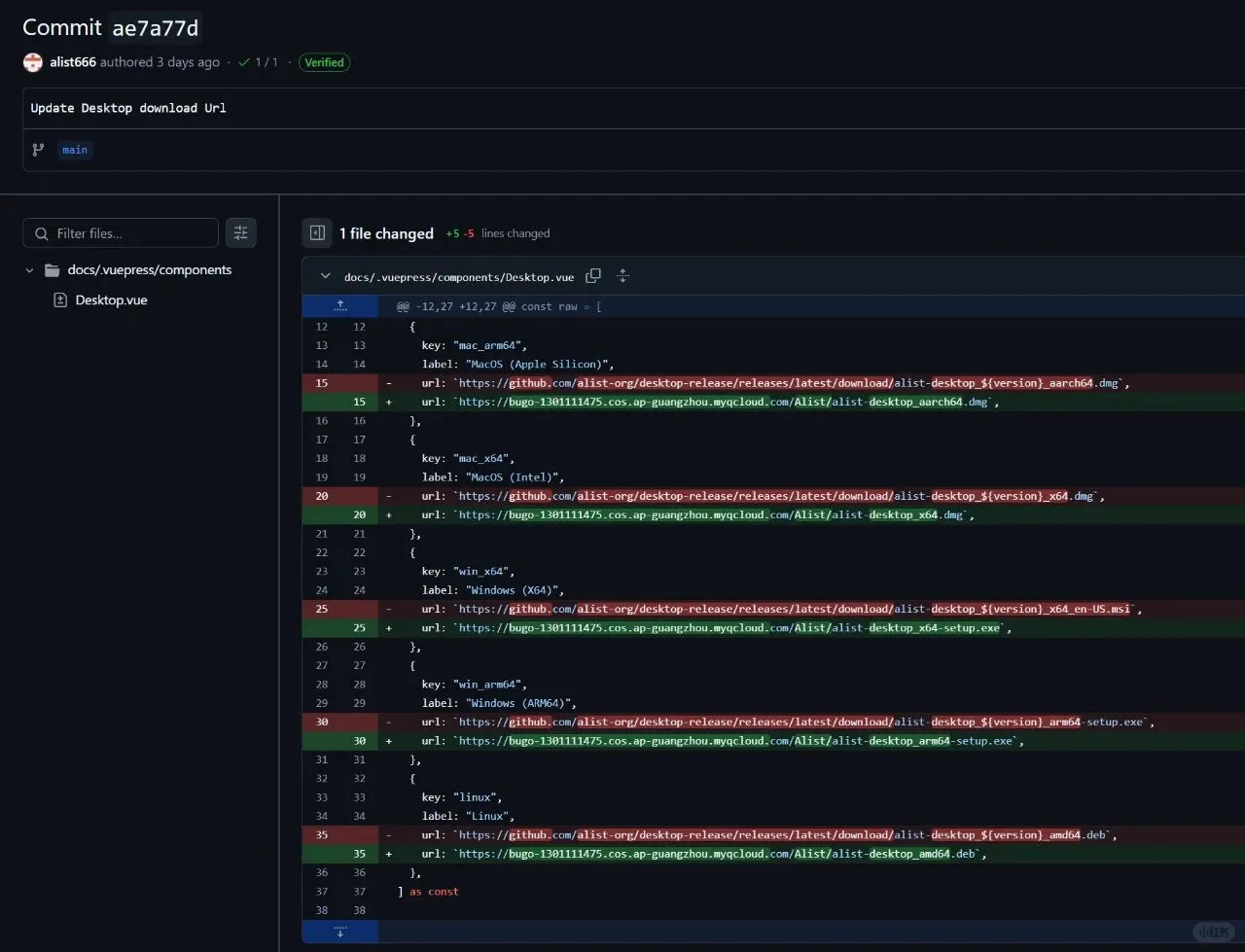
Task: Show the 1 / 1 checks status
Action: pos(258,62)
